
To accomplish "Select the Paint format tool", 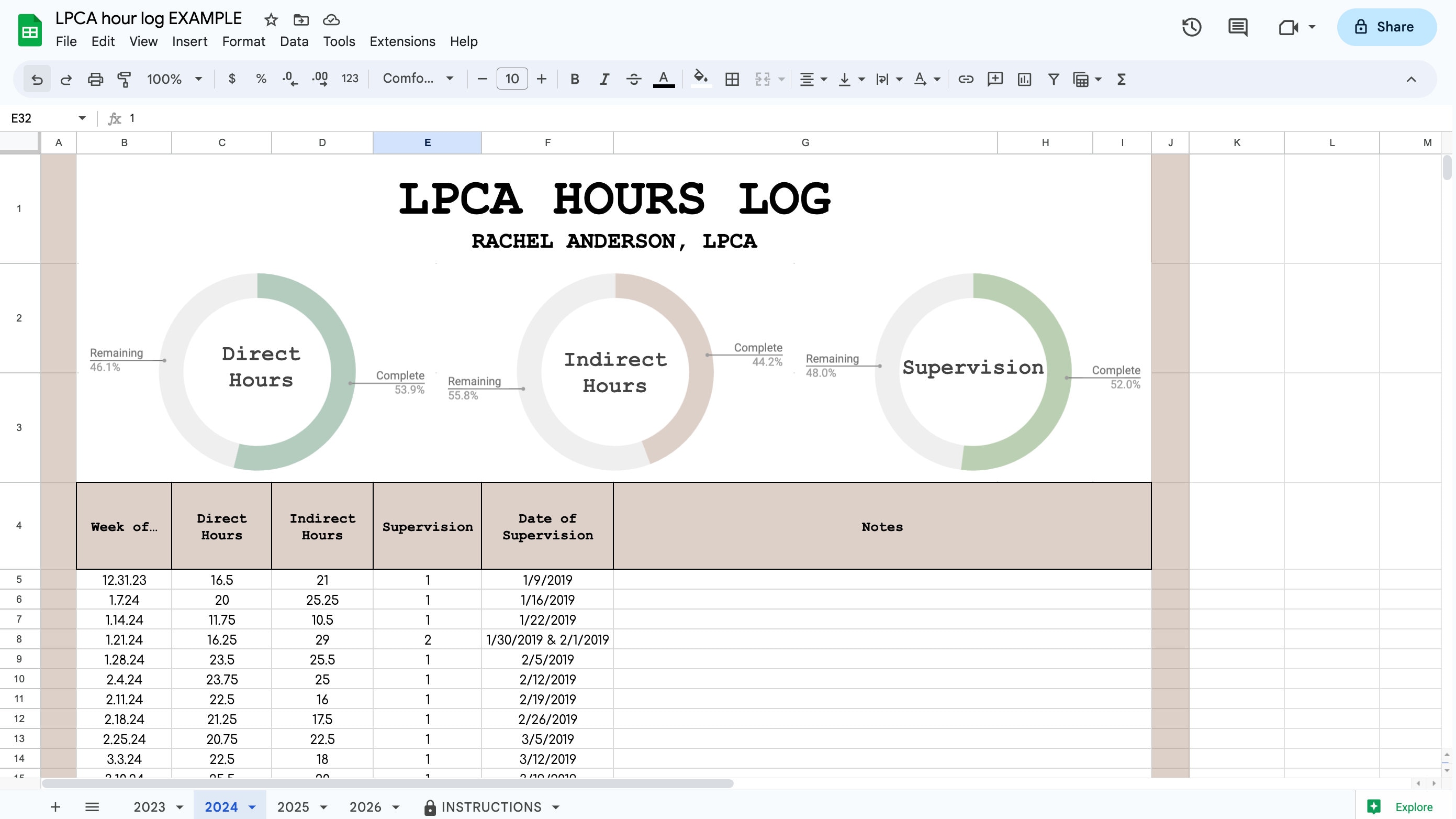I will 125,79.
